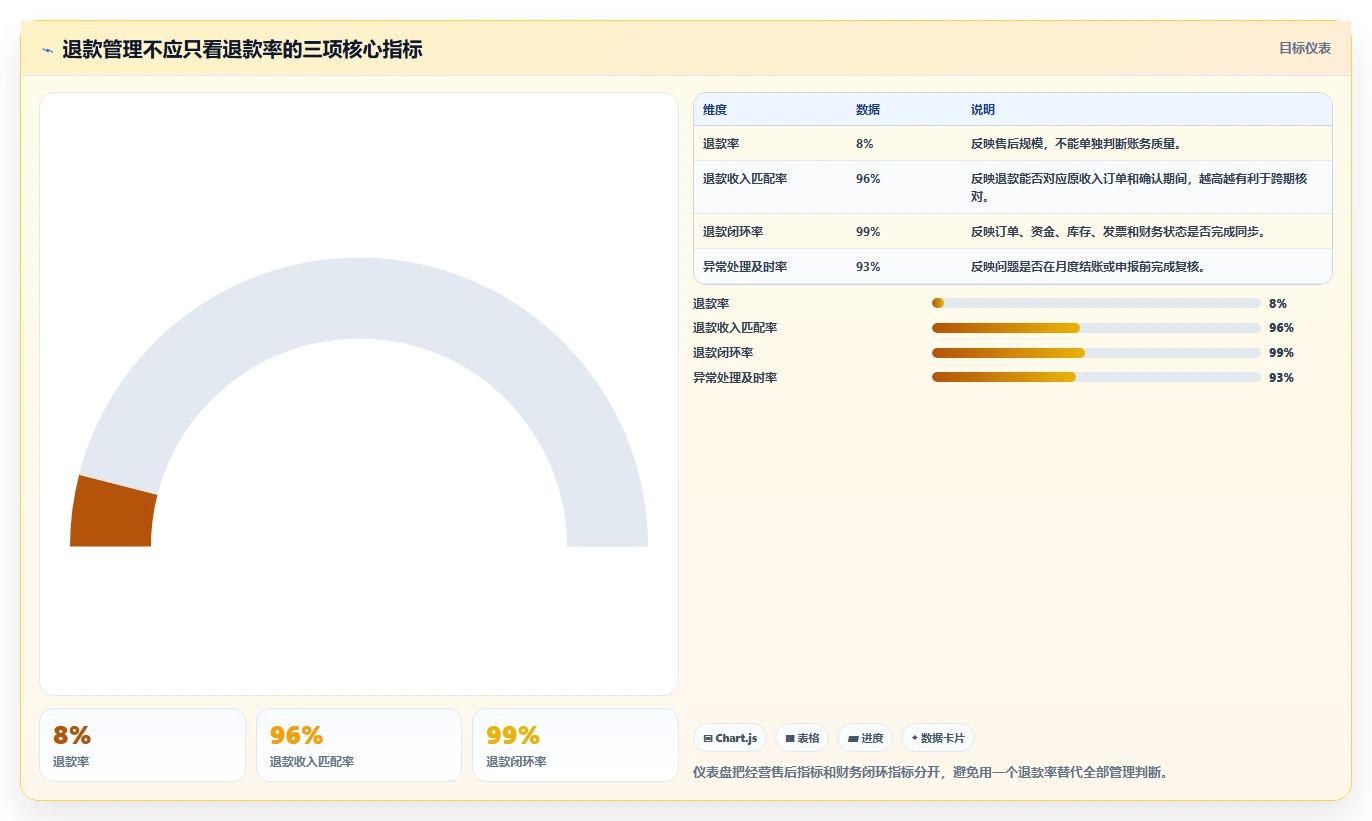Click the 退款闭环率 progress bar

coord(1096,353)
